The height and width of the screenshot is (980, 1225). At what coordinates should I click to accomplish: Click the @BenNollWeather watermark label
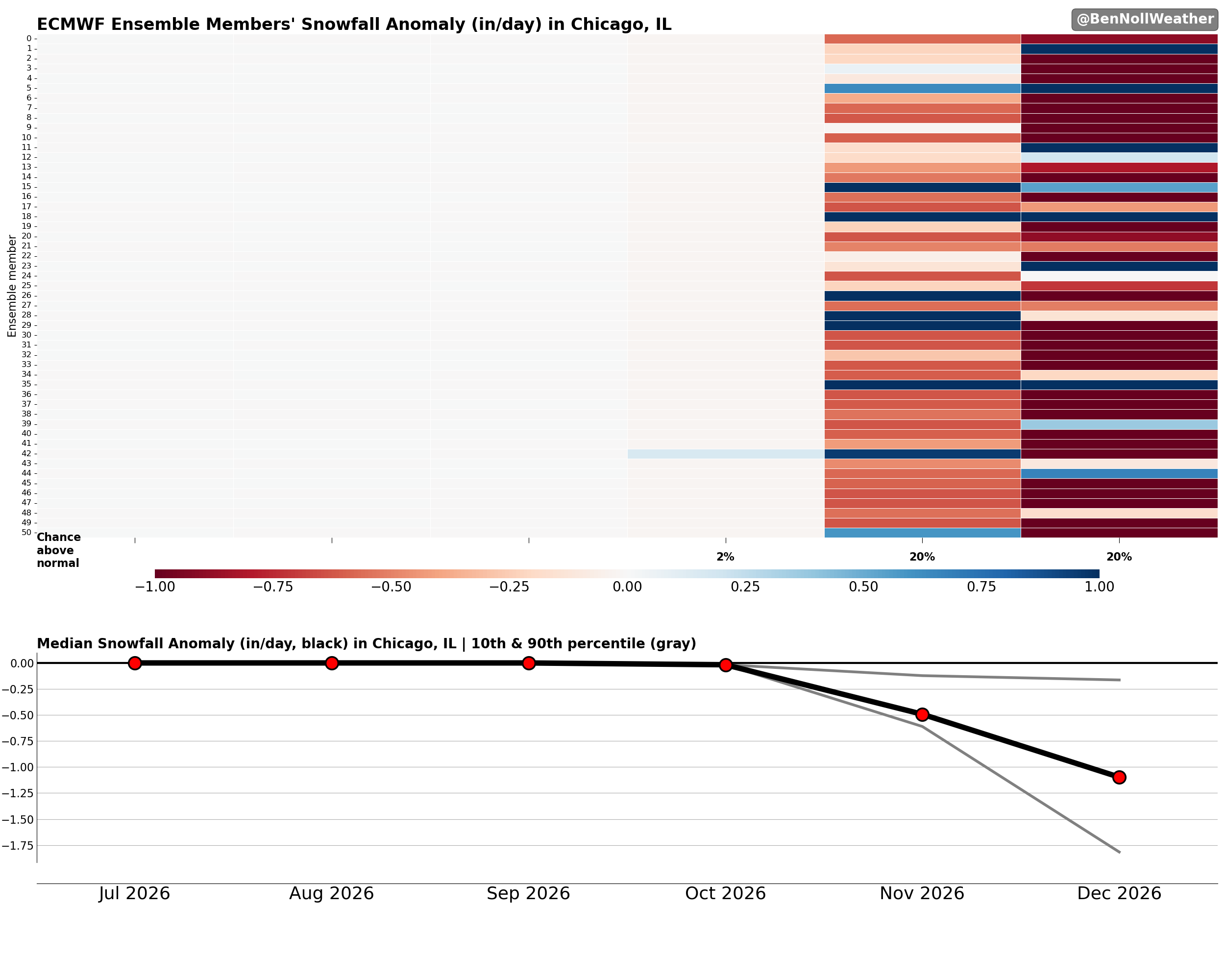[1144, 19]
